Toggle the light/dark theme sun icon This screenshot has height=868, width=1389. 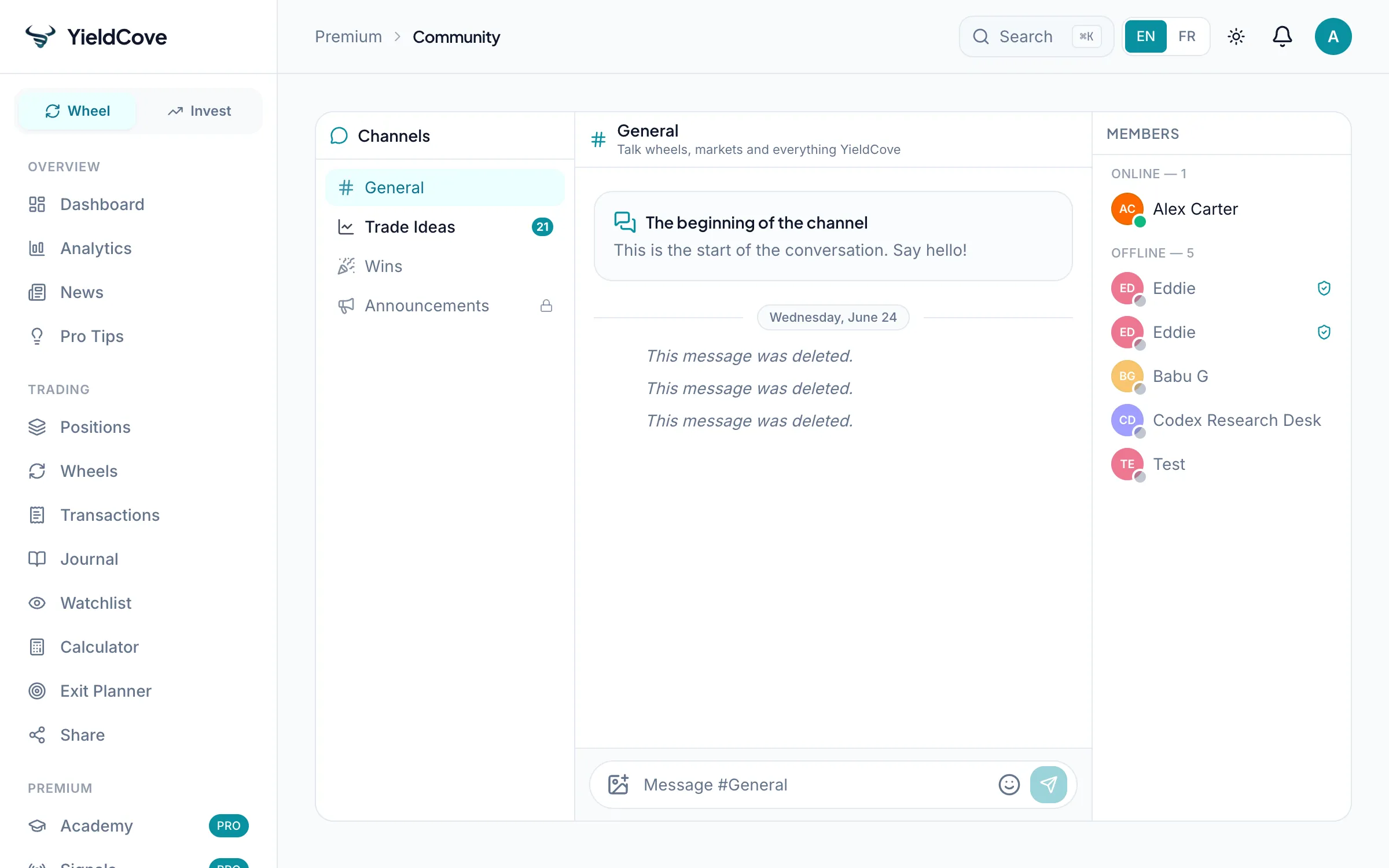[x=1236, y=36]
